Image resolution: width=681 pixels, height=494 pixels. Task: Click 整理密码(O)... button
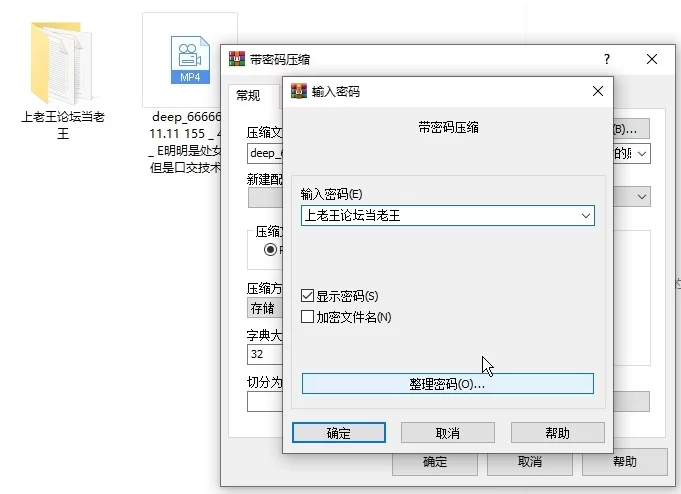pyautogui.click(x=448, y=384)
